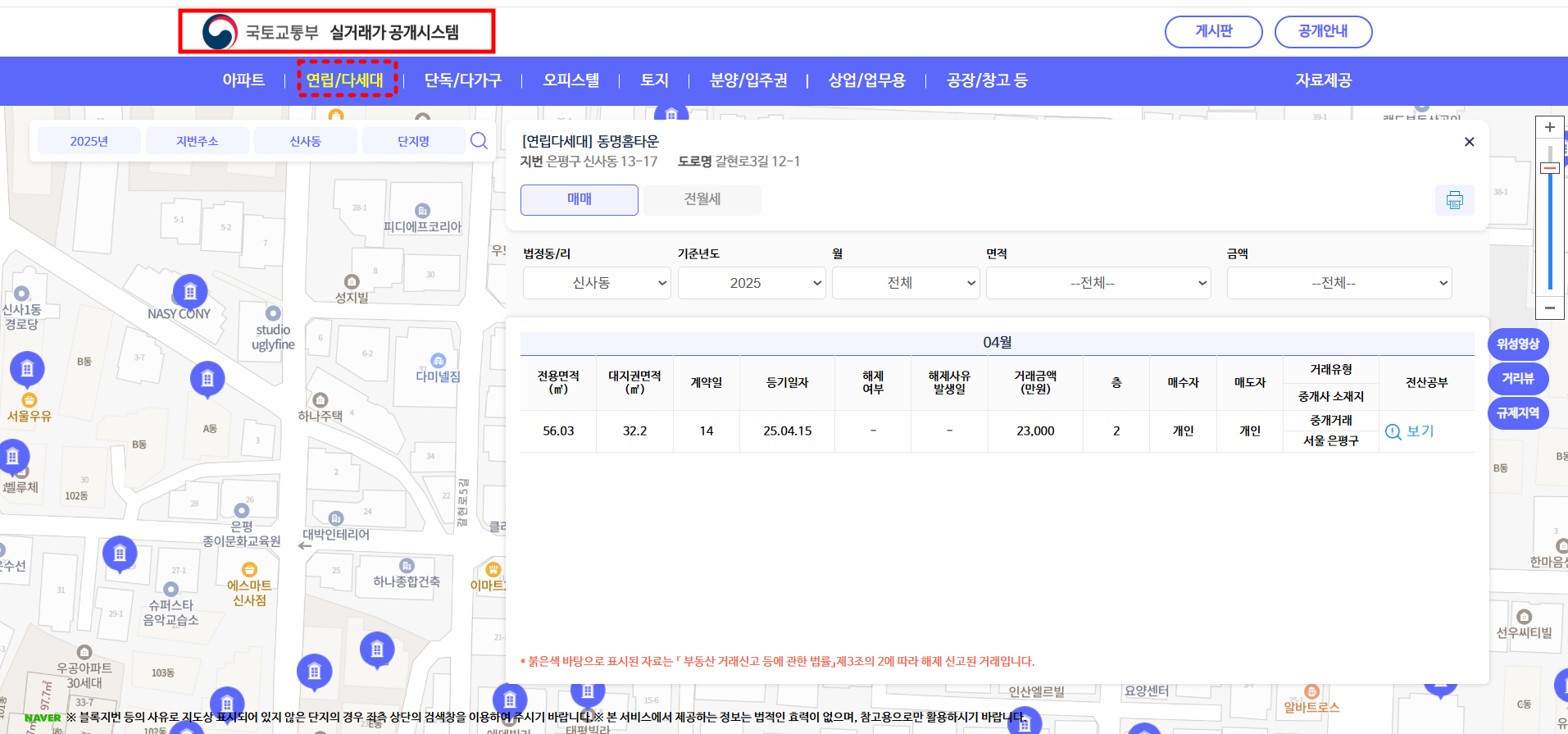Screen dimensions: 1568x734
Task: Open the 토지 menu
Action: tap(655, 80)
